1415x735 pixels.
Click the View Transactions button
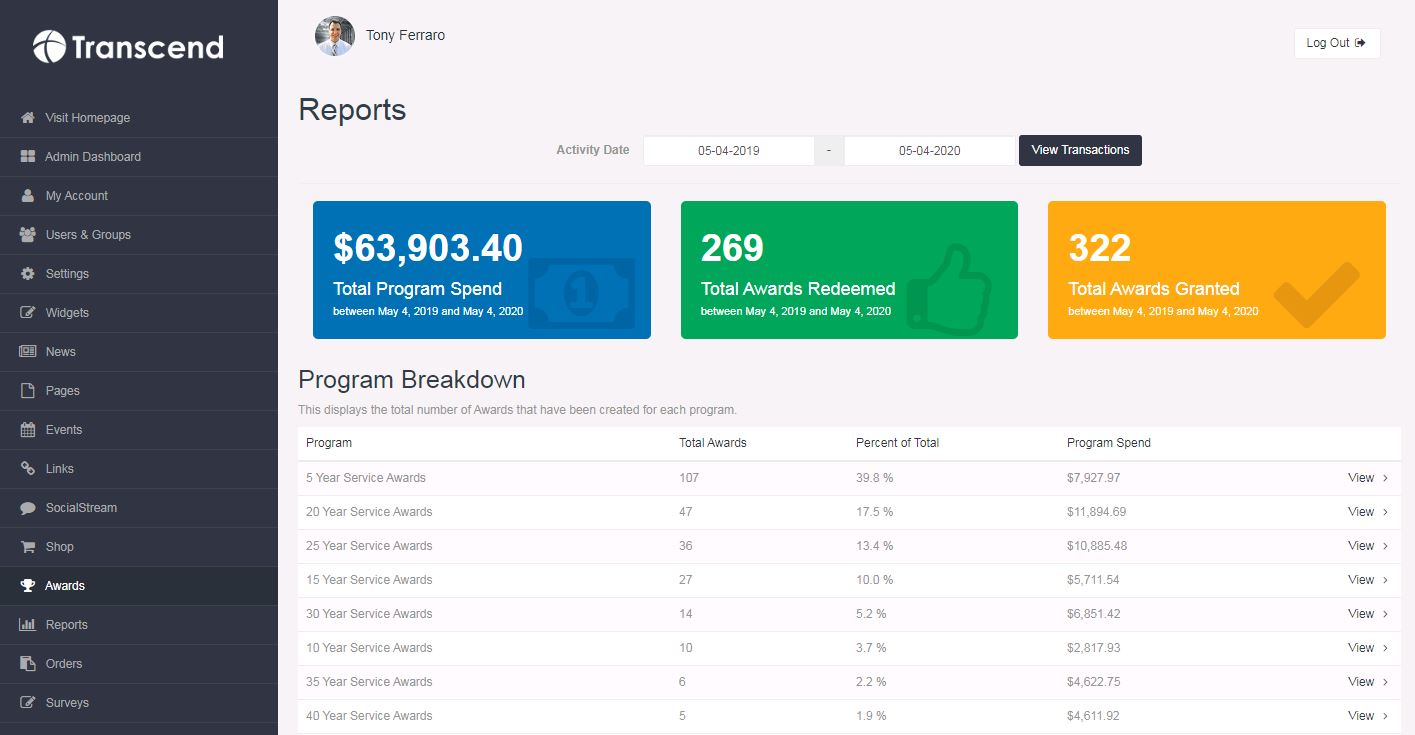[1080, 150]
